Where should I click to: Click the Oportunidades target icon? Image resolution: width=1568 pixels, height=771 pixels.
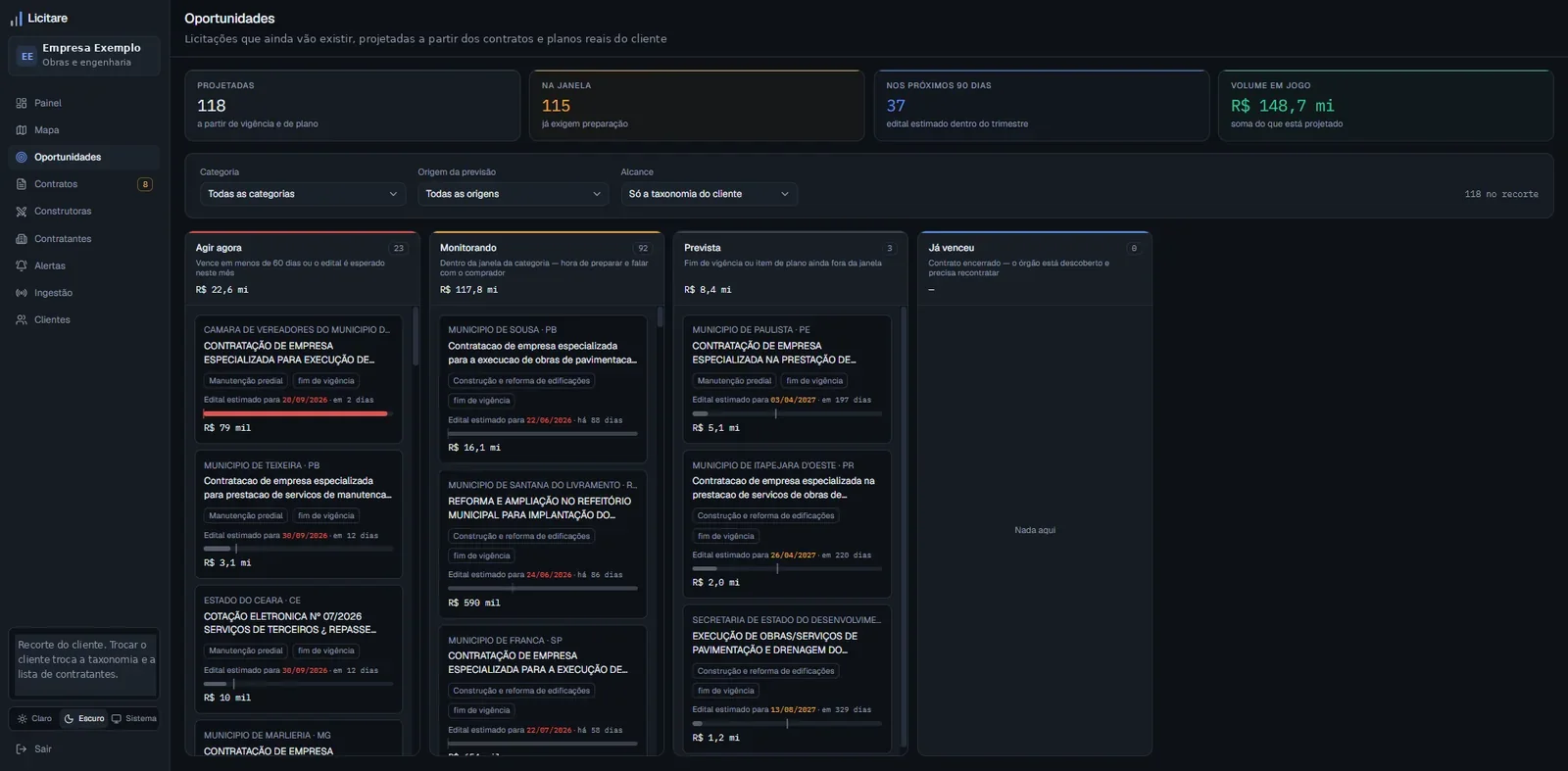[x=22, y=157]
